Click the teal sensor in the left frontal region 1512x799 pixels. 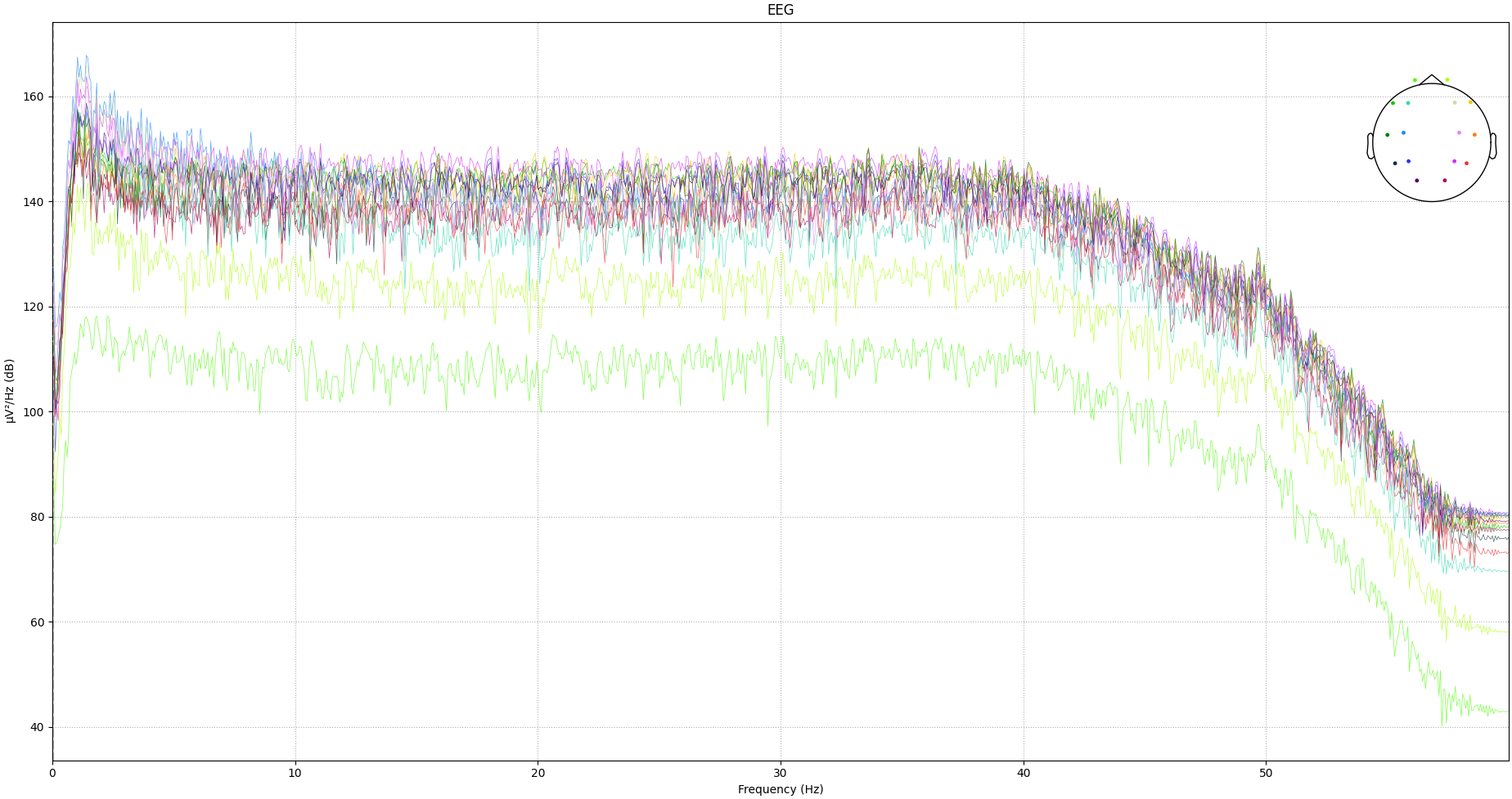click(x=1408, y=103)
